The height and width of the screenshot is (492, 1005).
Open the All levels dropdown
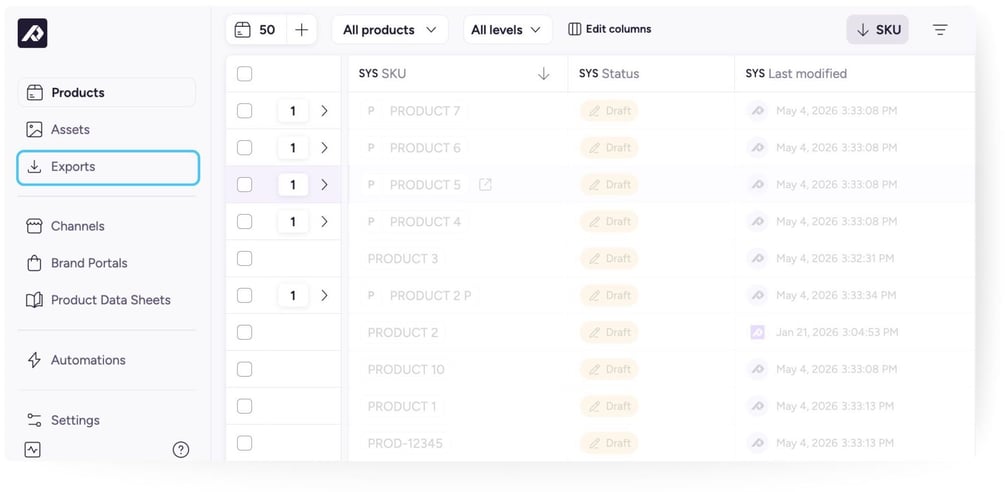[507, 29]
